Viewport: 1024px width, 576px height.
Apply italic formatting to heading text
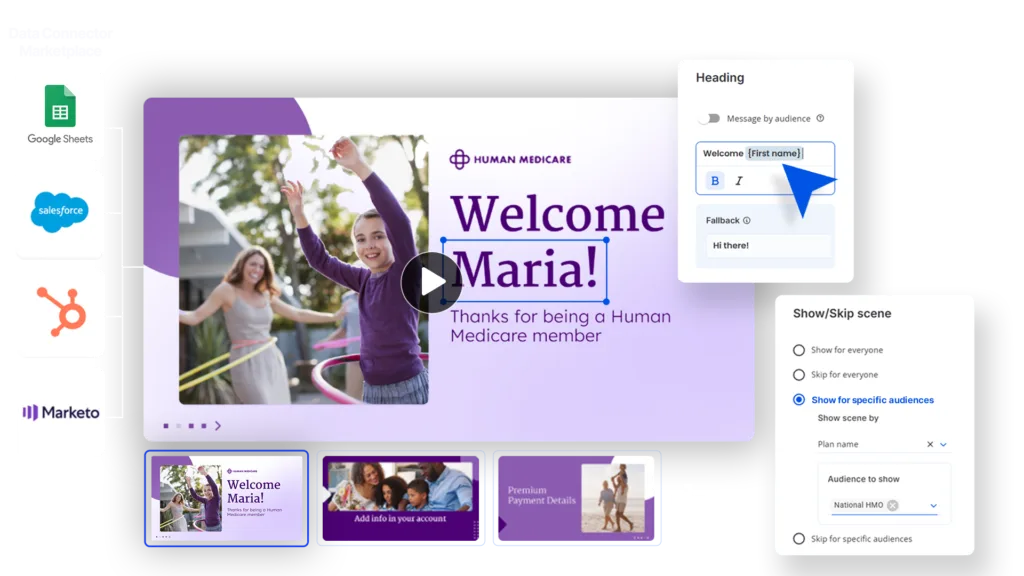(739, 181)
